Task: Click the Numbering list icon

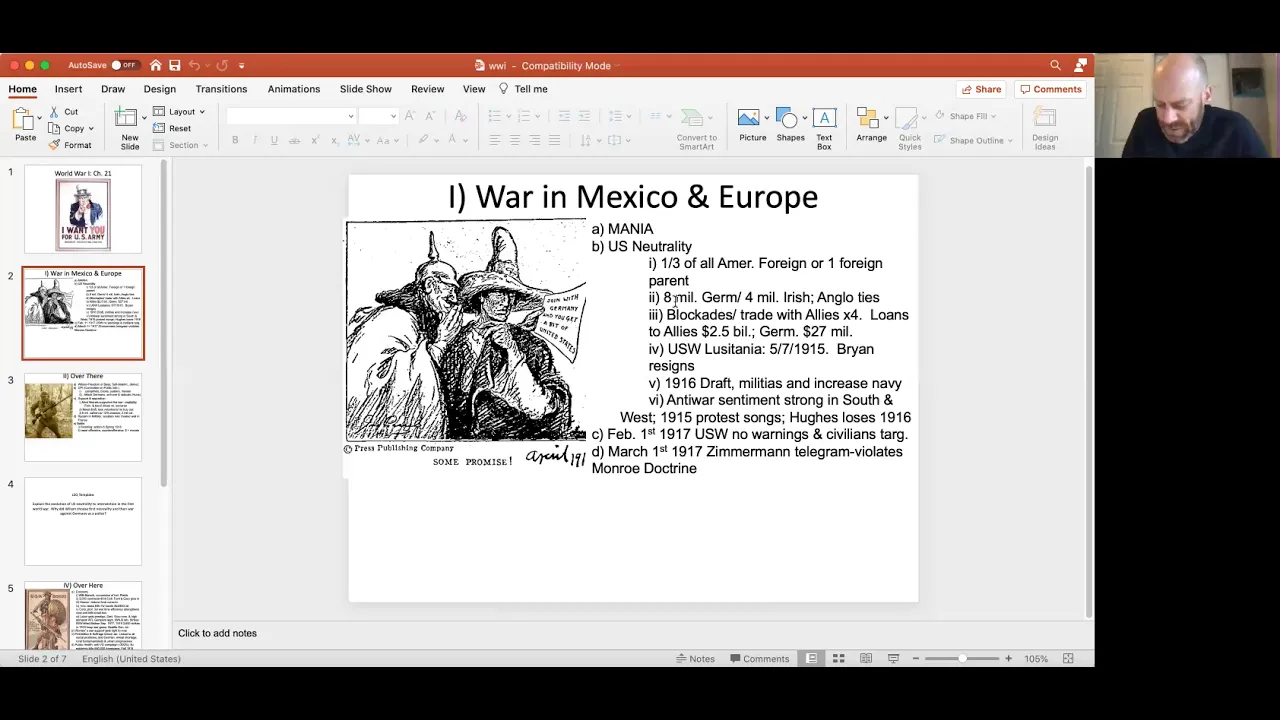Action: click(x=523, y=116)
